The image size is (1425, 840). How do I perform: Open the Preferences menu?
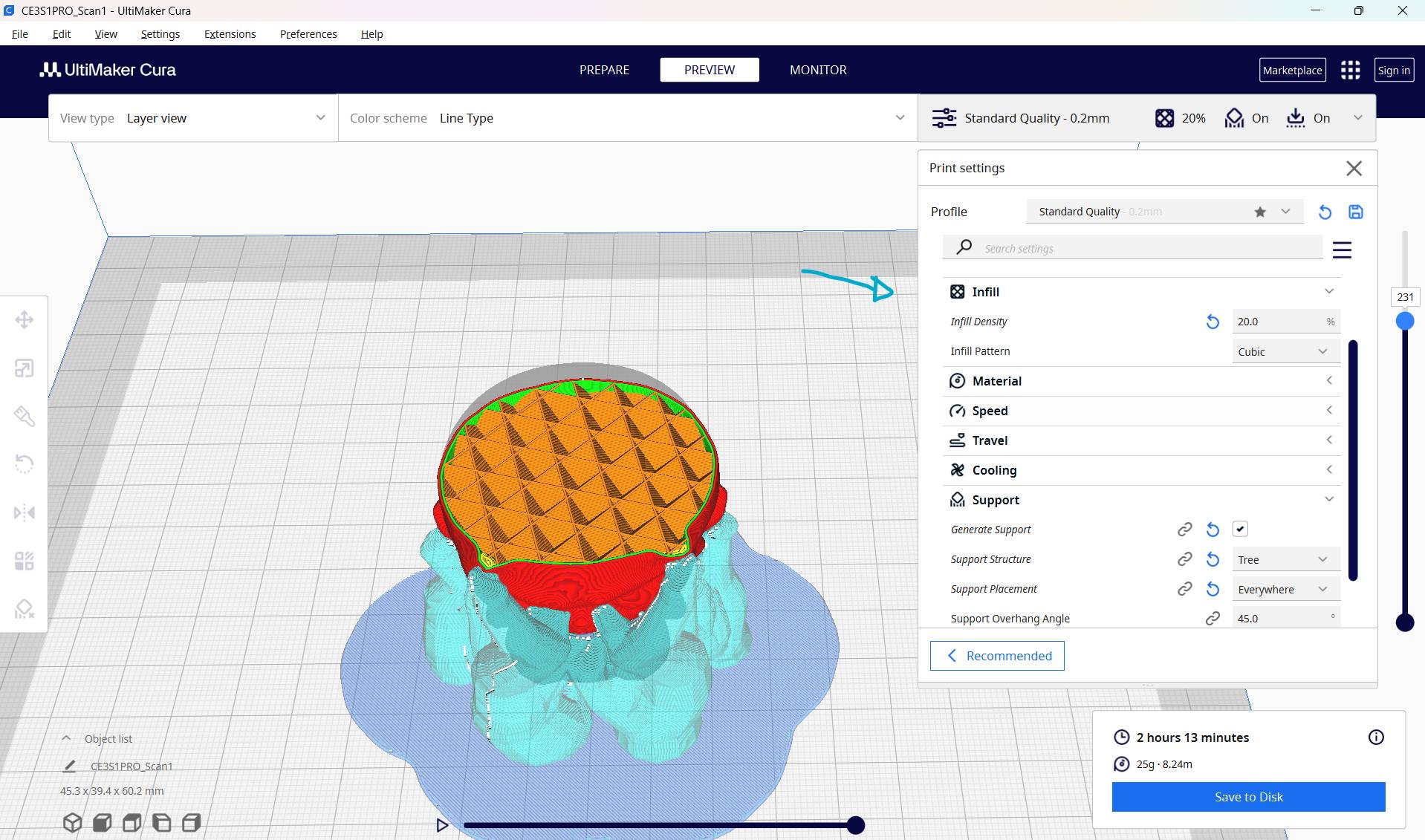pyautogui.click(x=308, y=34)
